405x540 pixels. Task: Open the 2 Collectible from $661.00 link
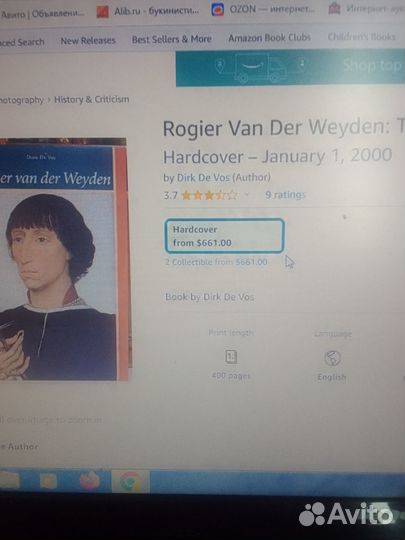[x=216, y=262]
